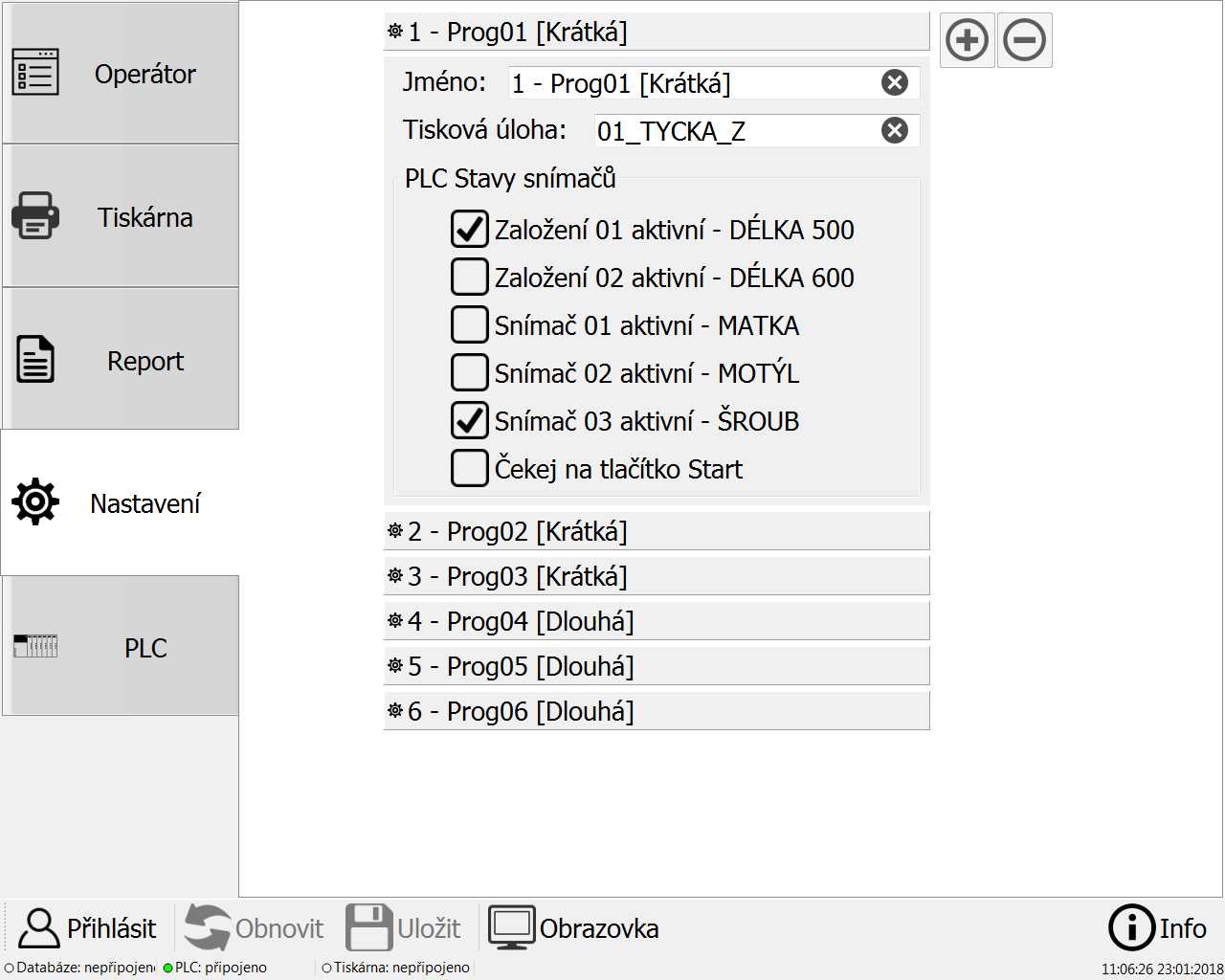Expand 2 - Prog02 [Krátká]

point(657,531)
